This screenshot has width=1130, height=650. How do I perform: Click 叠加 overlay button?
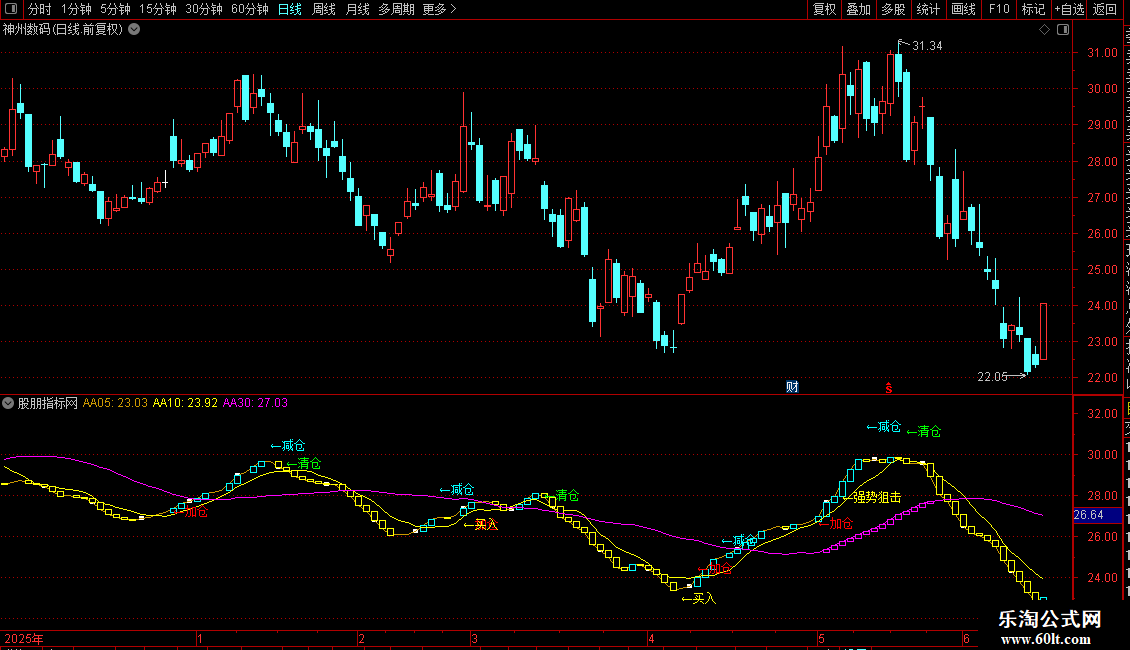(858, 9)
